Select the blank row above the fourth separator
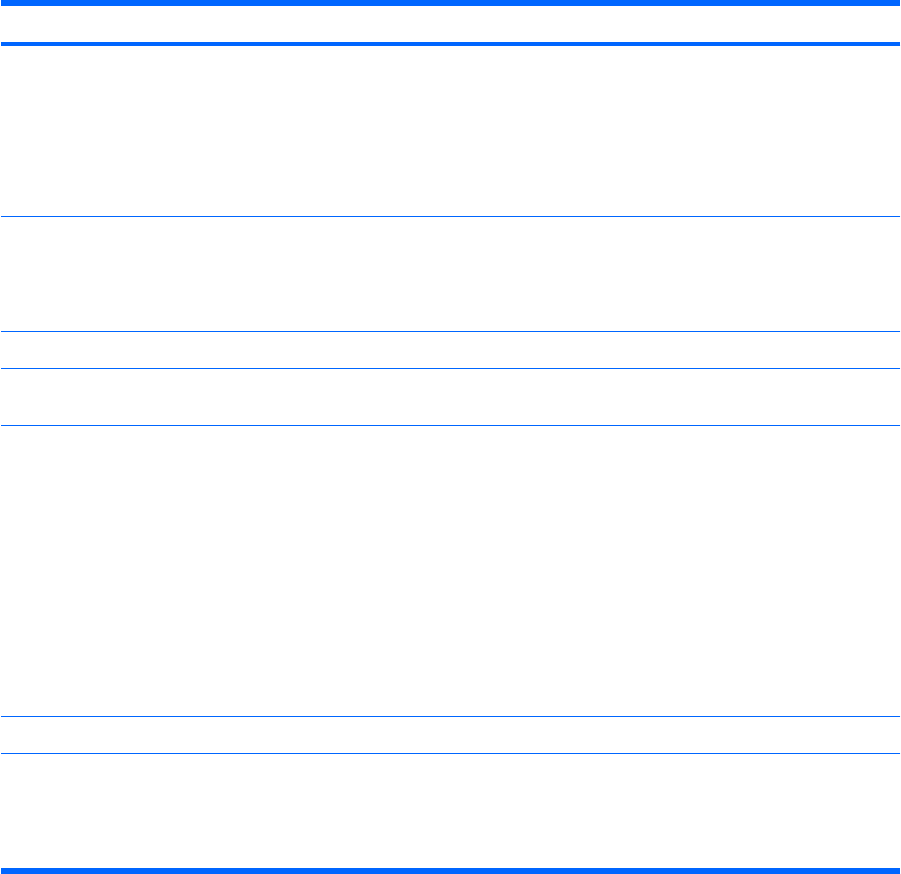Screen dimensions: 901x874 pyautogui.click(x=450, y=397)
